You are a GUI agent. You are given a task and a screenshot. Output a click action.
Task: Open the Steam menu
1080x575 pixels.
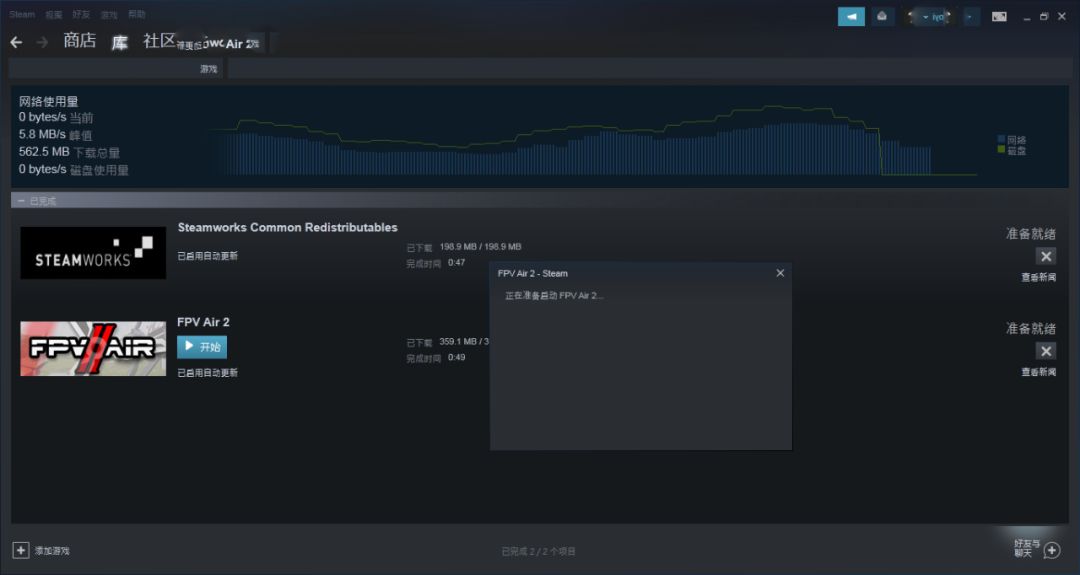(22, 15)
